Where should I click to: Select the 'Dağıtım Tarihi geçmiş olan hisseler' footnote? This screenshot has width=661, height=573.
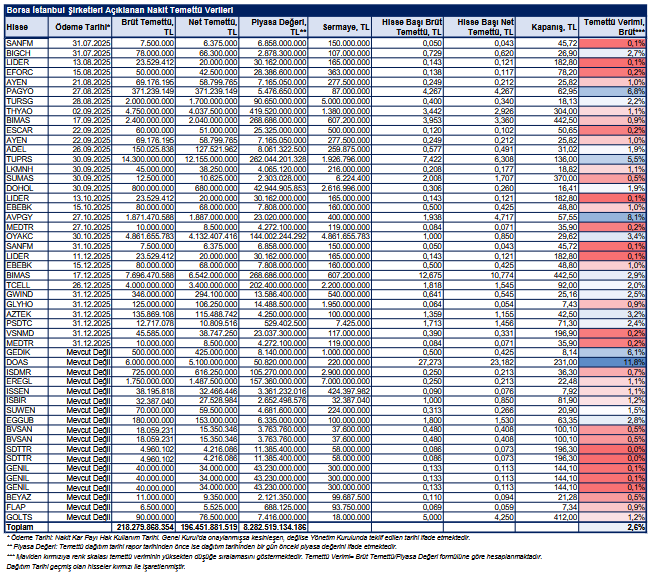coord(96,567)
